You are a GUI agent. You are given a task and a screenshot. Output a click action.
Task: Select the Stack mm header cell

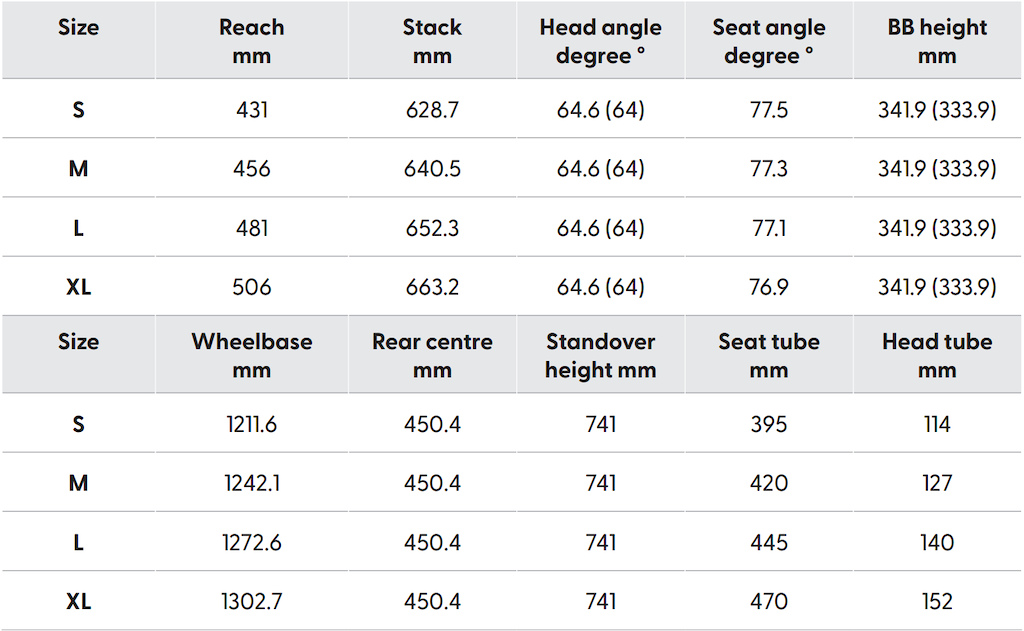click(x=432, y=41)
